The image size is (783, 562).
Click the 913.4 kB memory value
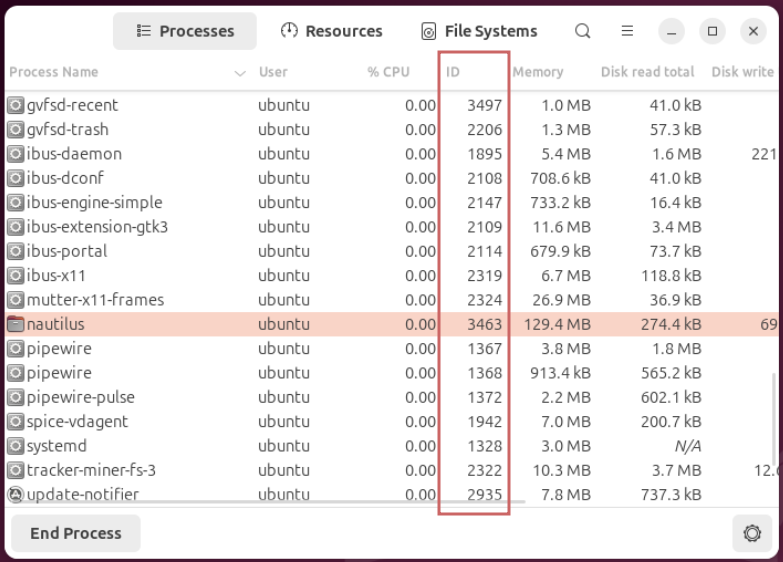(560, 373)
